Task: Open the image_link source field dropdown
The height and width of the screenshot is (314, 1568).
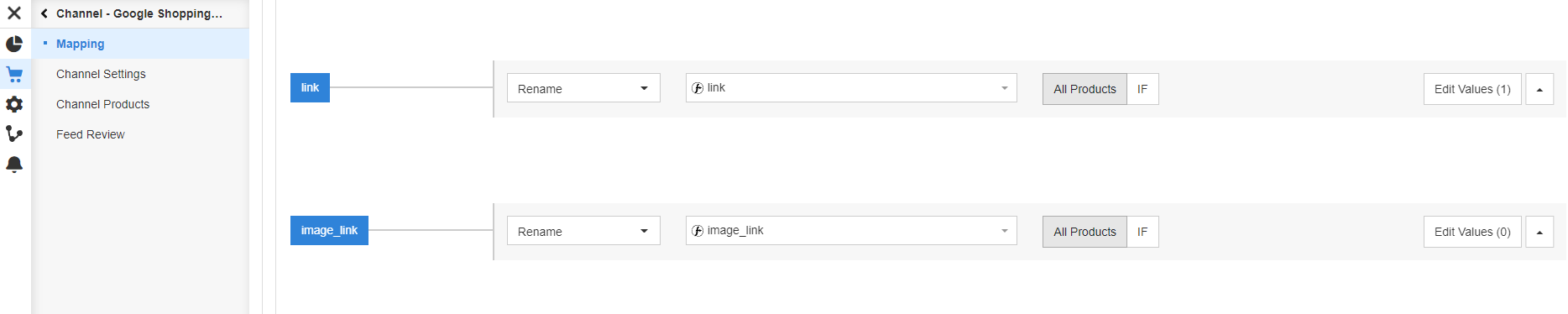Action: 851,231
